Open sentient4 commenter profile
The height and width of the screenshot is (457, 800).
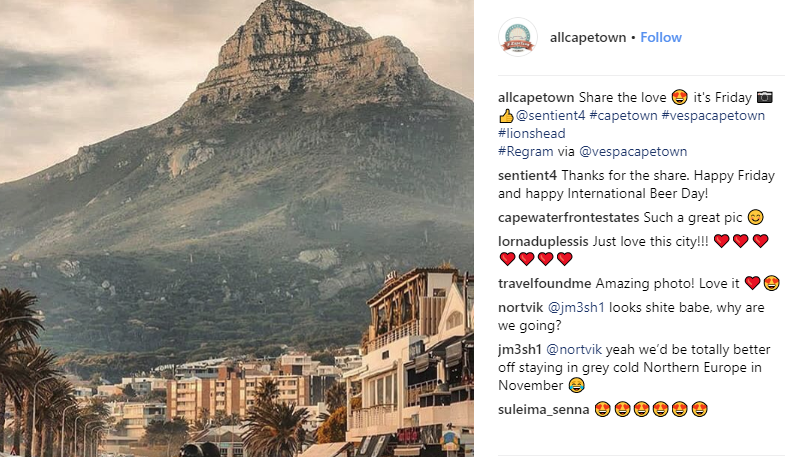click(528, 175)
